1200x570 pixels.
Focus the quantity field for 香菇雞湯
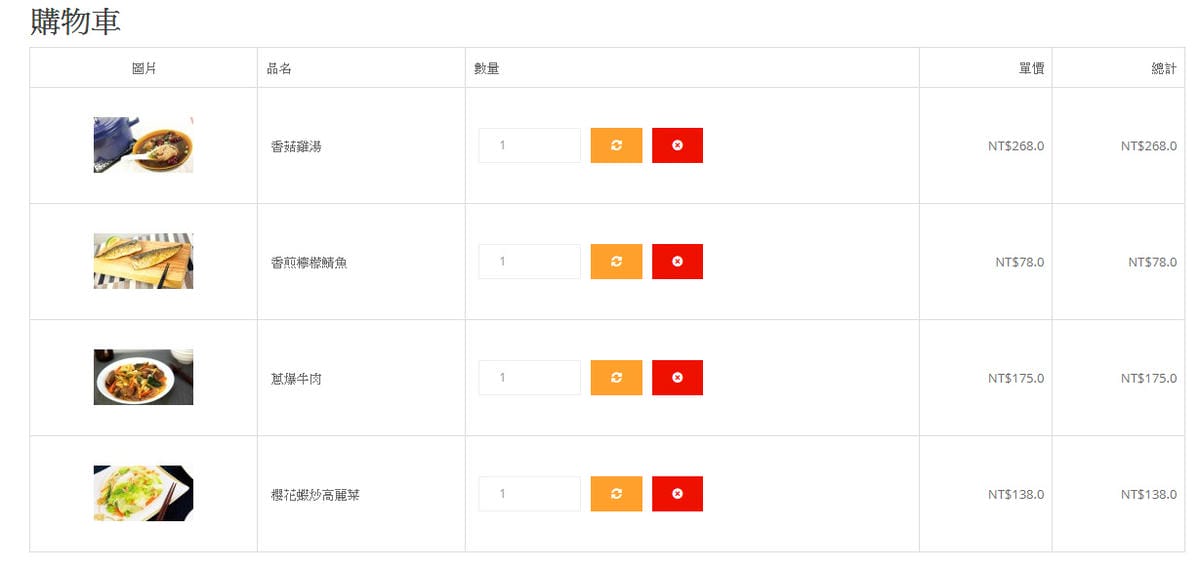[529, 145]
